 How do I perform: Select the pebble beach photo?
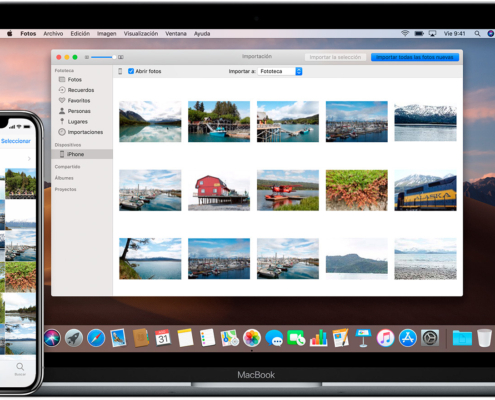[425, 258]
